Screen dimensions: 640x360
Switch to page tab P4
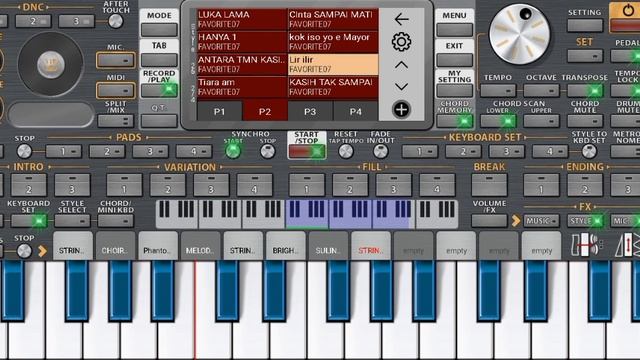[356, 111]
